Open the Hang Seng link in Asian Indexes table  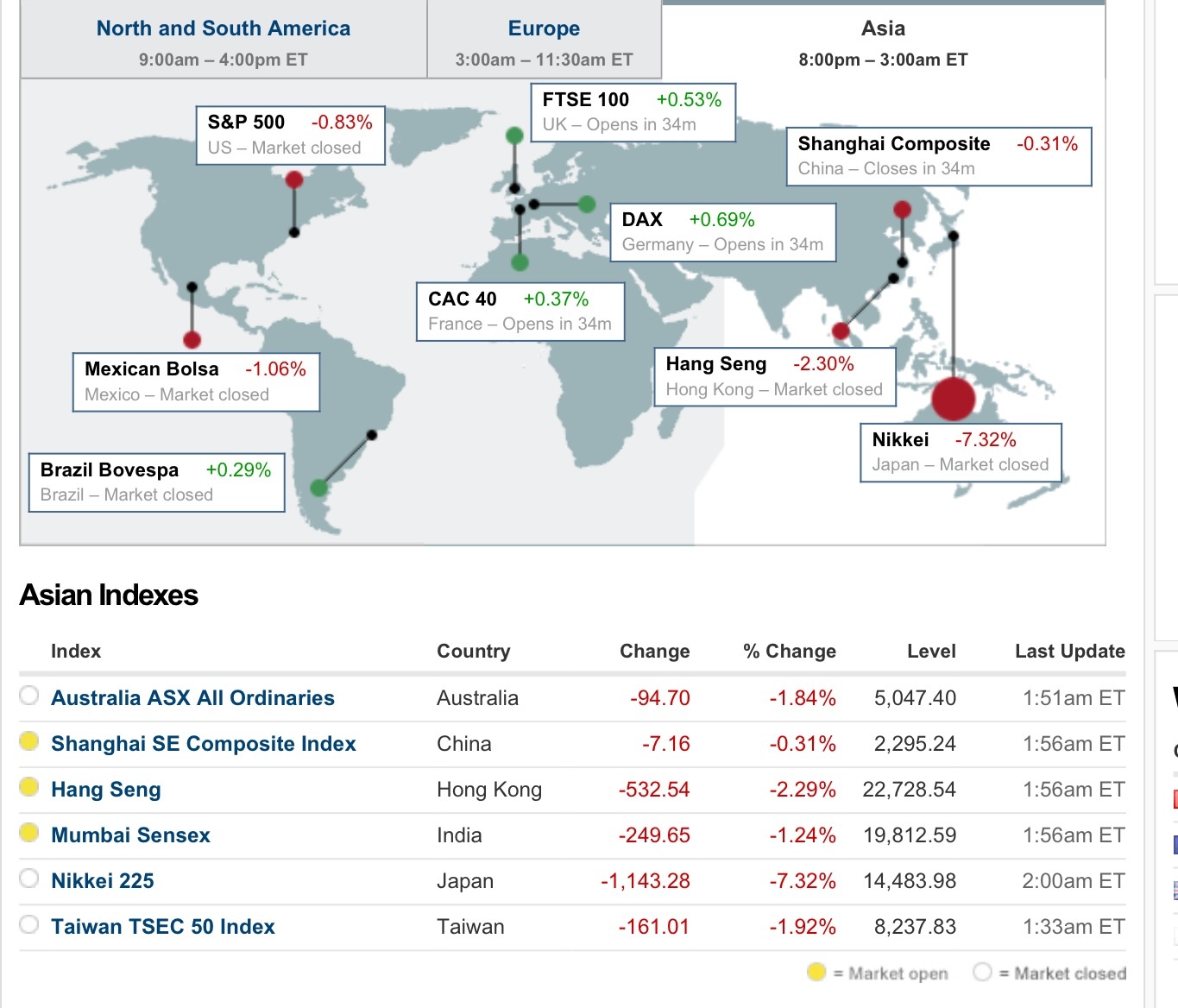[x=106, y=790]
